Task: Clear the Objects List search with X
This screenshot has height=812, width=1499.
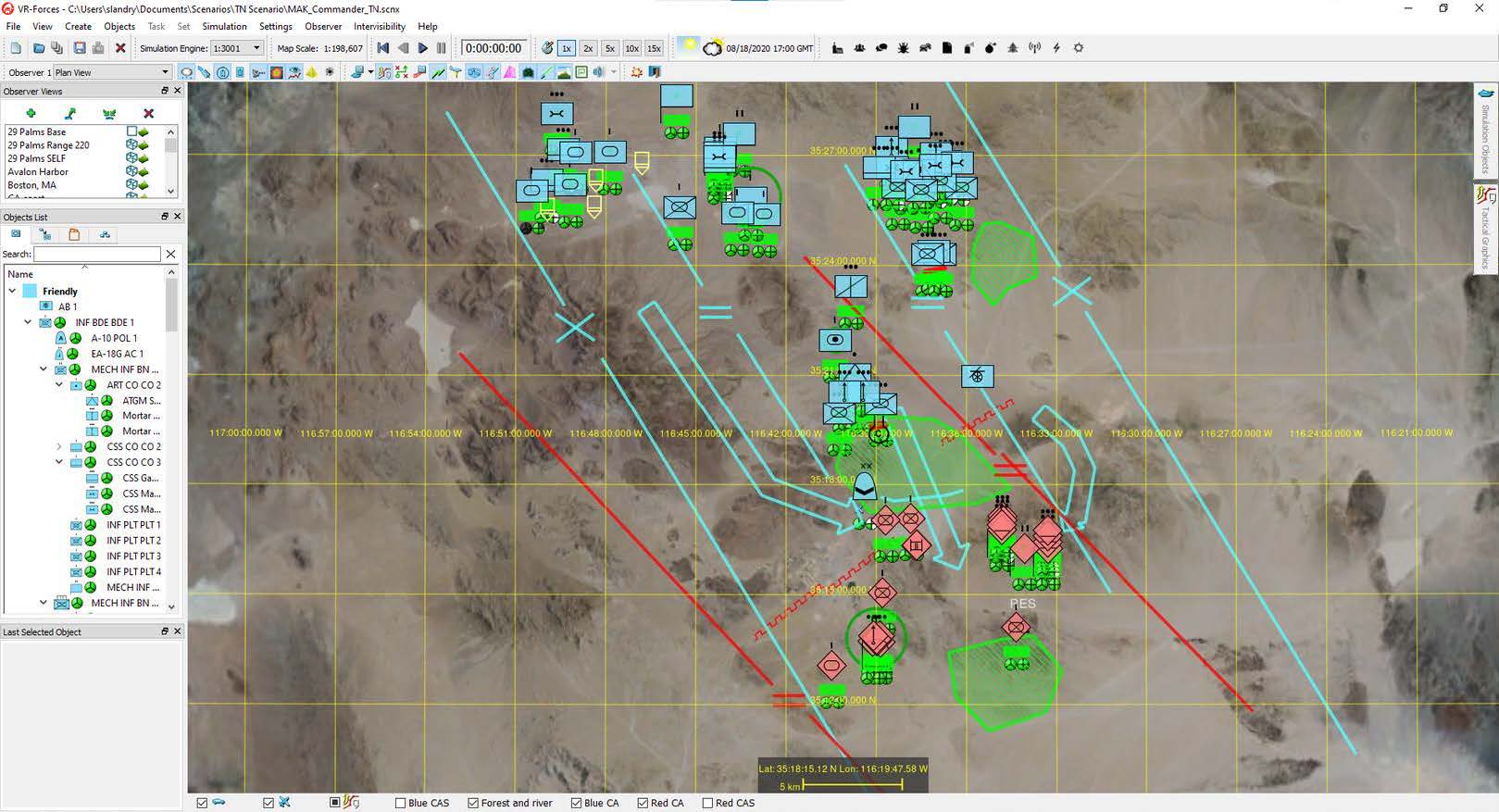Action: pos(170,254)
